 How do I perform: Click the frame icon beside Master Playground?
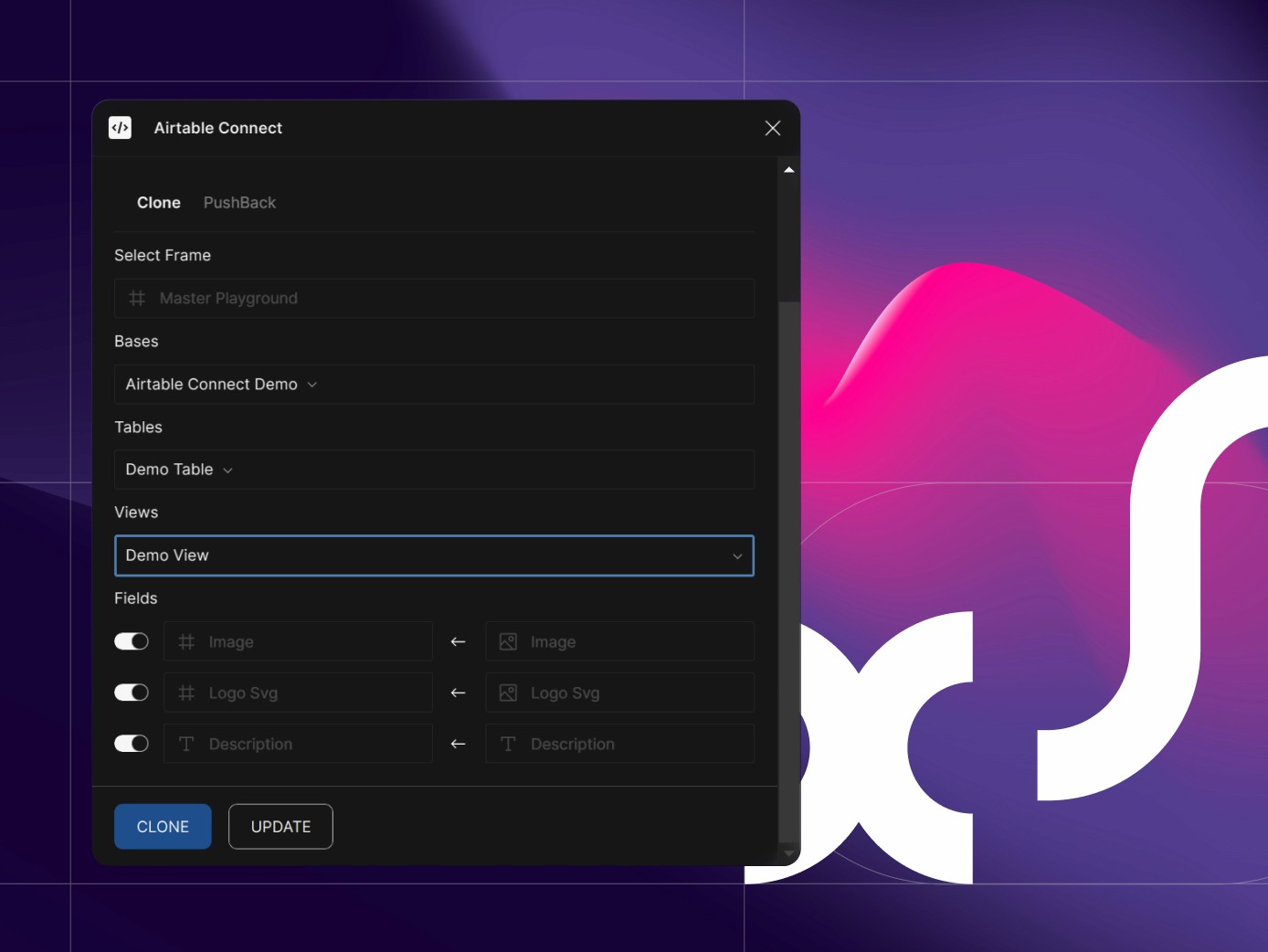pyautogui.click(x=137, y=299)
